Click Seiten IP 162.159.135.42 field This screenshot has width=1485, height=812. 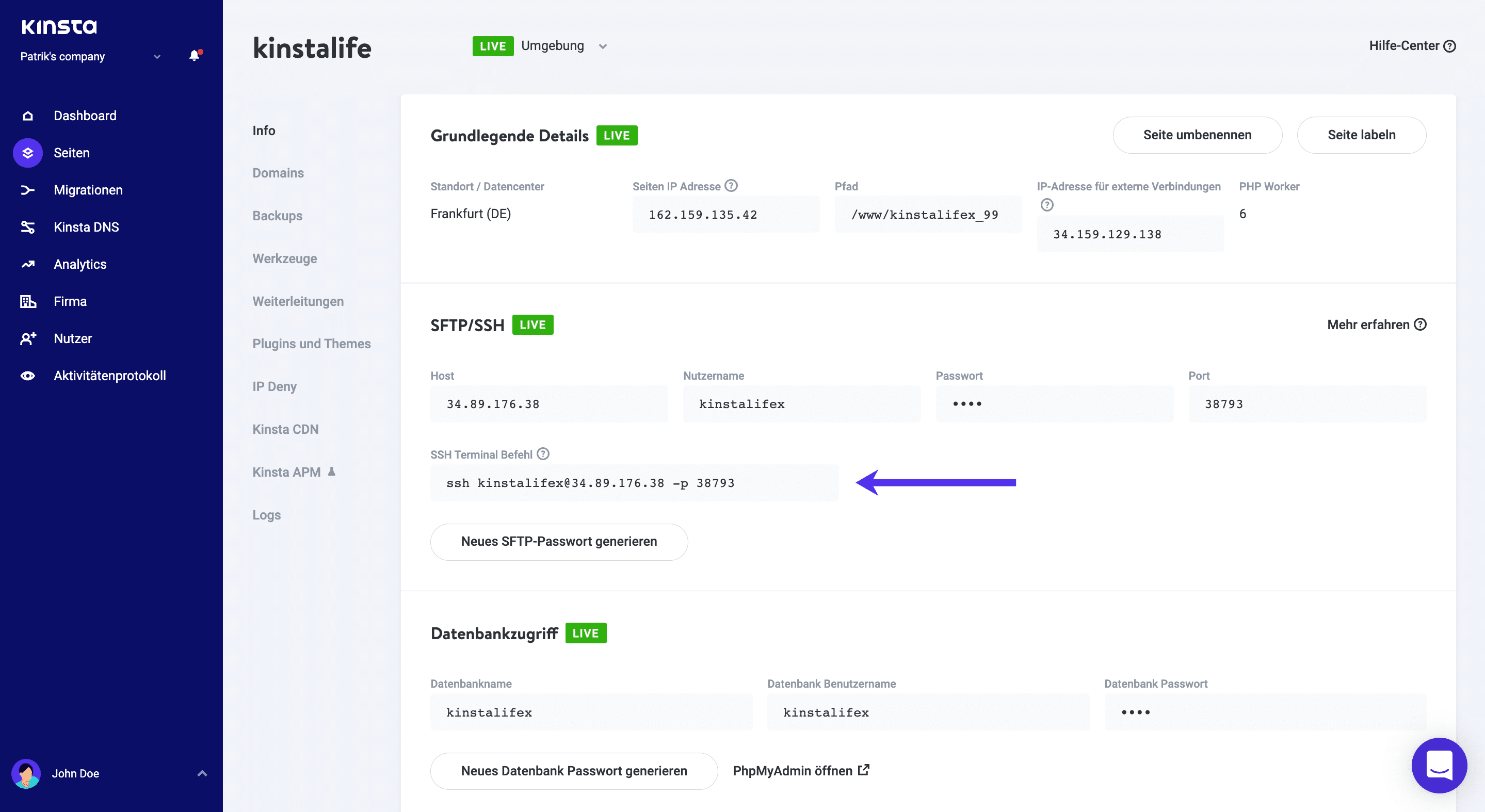[726, 215]
